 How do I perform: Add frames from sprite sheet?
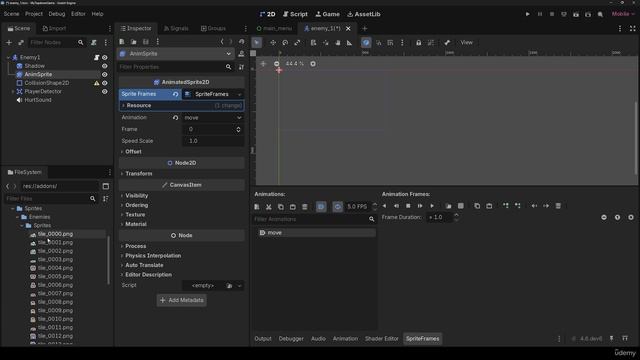[x=461, y=206]
